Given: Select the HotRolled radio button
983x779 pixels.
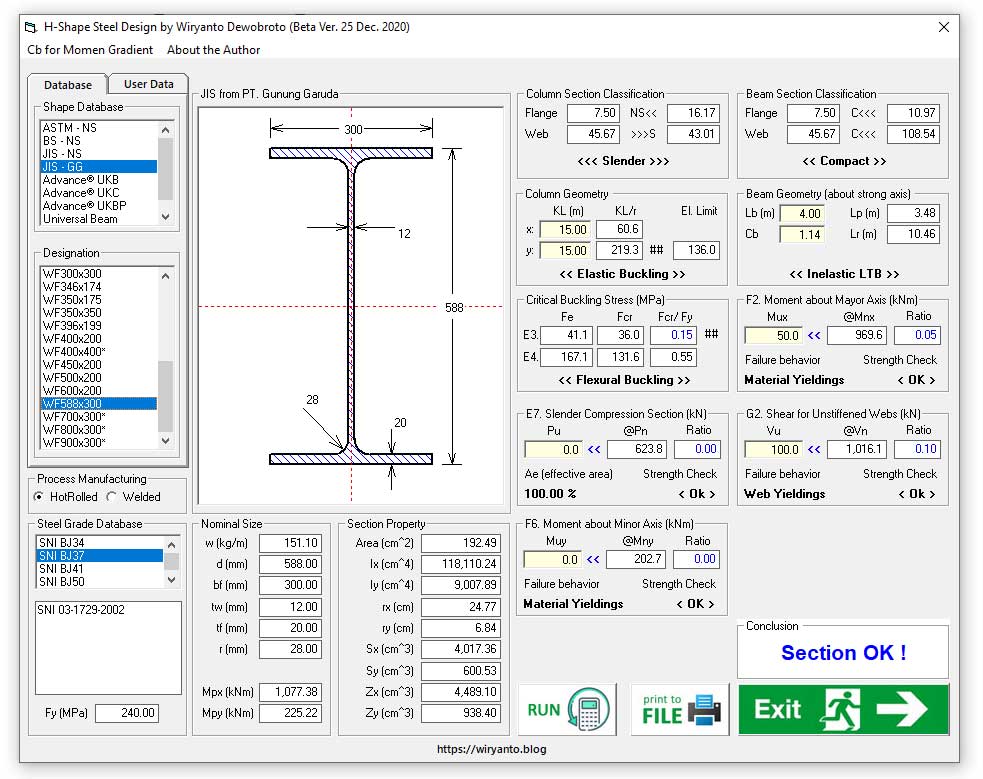Looking at the screenshot, I should pos(39,497).
